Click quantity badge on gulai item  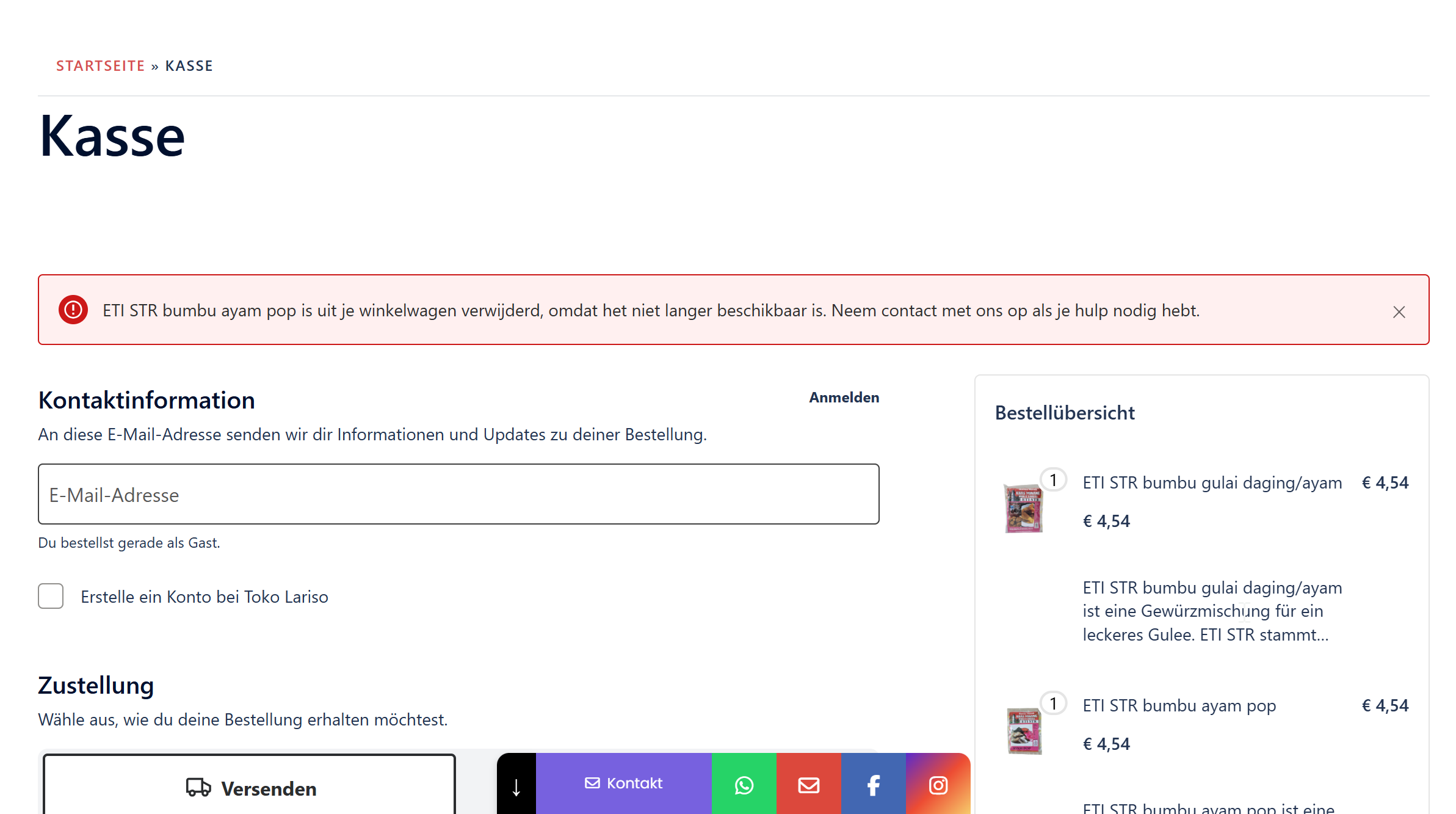coord(1053,480)
